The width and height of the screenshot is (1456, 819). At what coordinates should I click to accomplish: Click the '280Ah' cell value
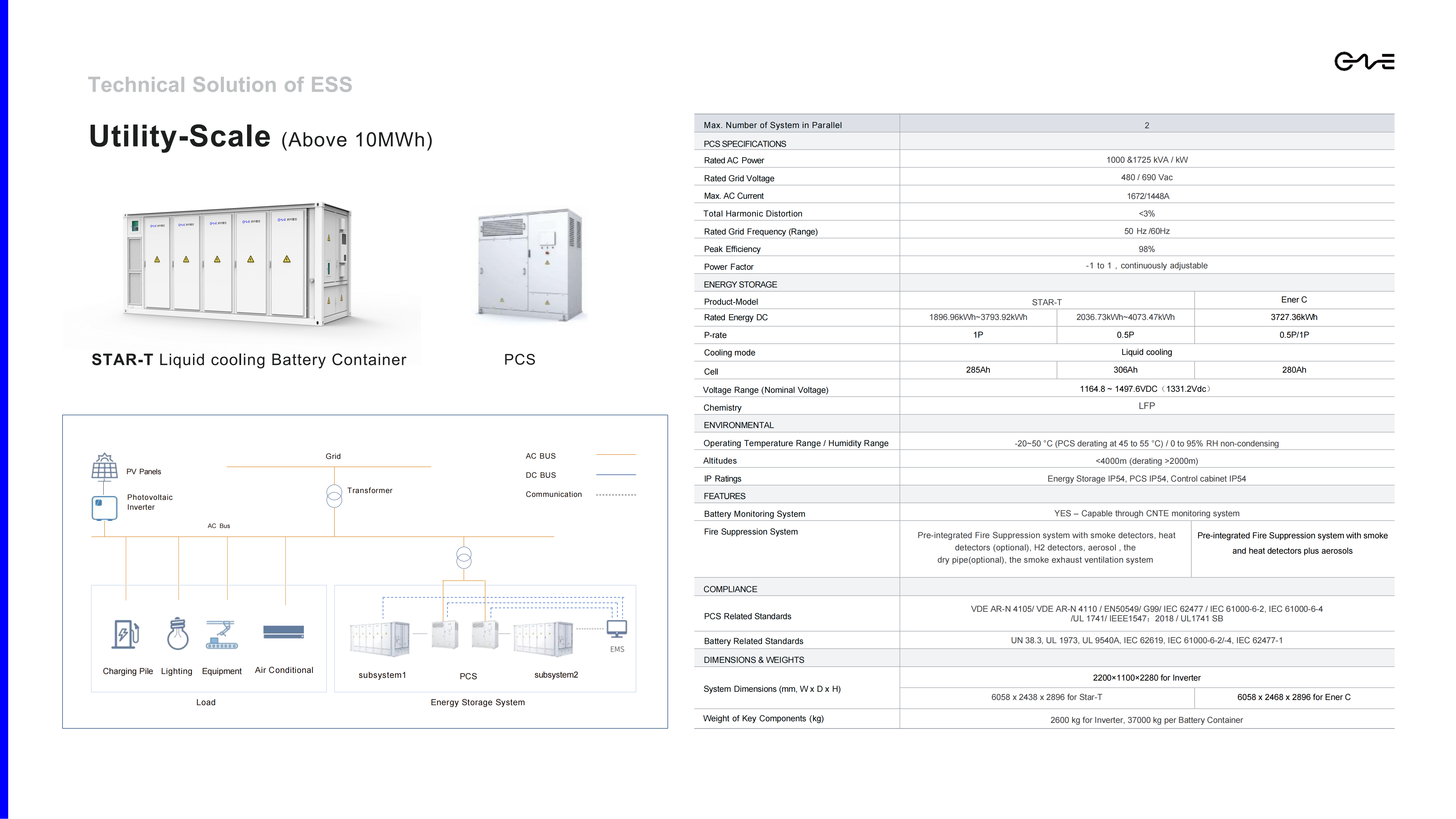(x=1294, y=370)
